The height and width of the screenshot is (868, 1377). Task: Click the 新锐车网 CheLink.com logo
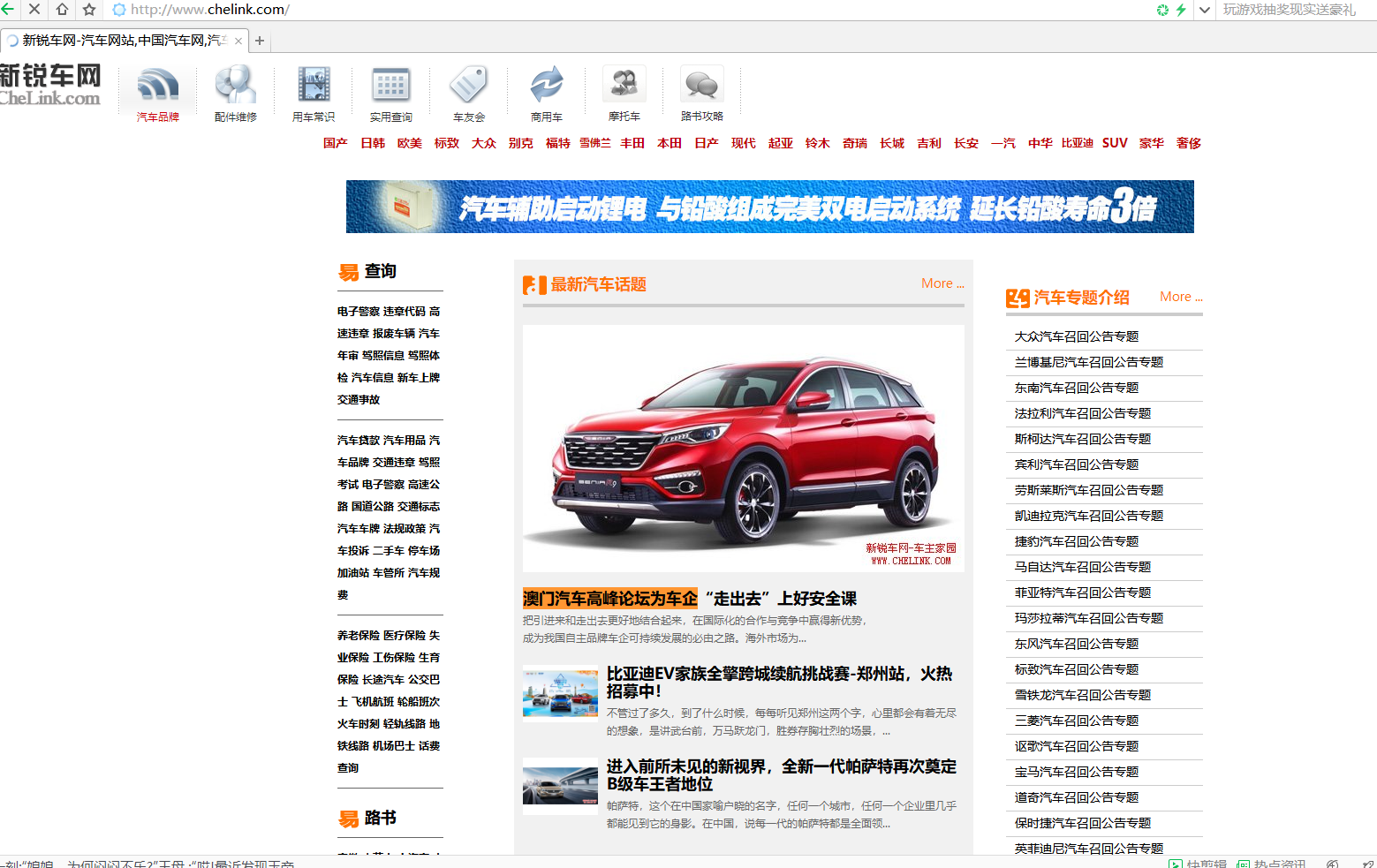click(x=50, y=85)
